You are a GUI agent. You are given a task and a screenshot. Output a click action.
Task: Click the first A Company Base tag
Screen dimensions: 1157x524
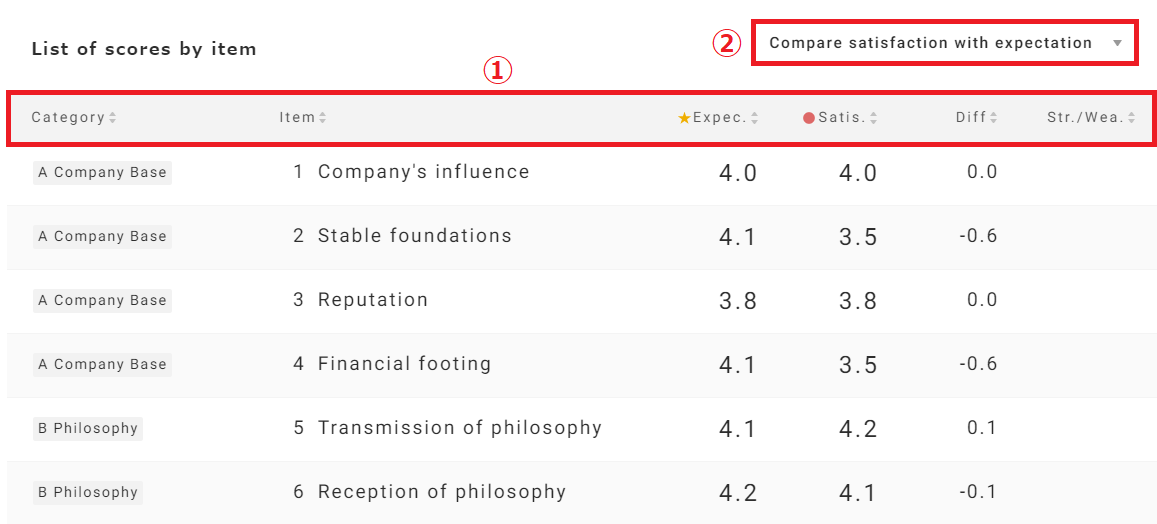[102, 173]
